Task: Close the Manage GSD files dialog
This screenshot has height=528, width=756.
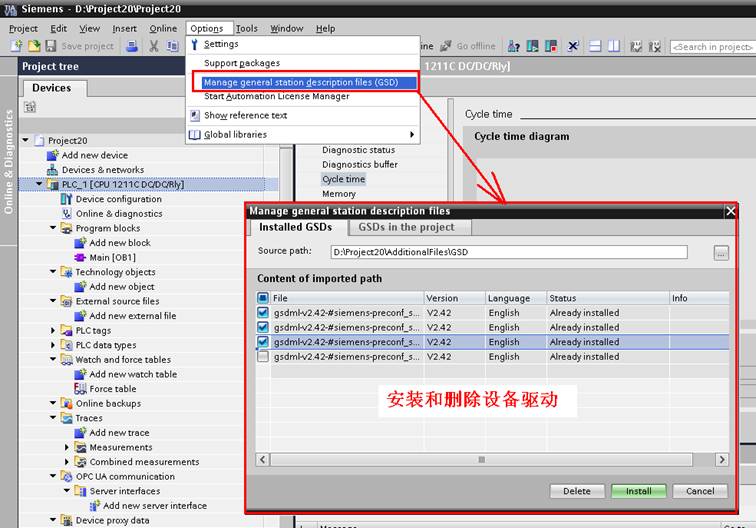Action: pos(730,211)
